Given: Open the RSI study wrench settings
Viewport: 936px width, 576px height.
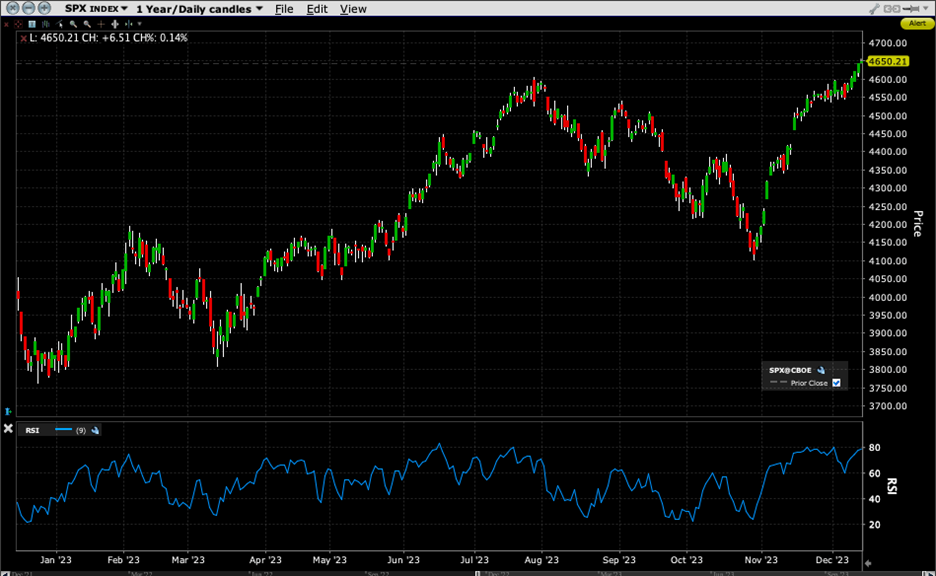Looking at the screenshot, I should tap(95, 430).
